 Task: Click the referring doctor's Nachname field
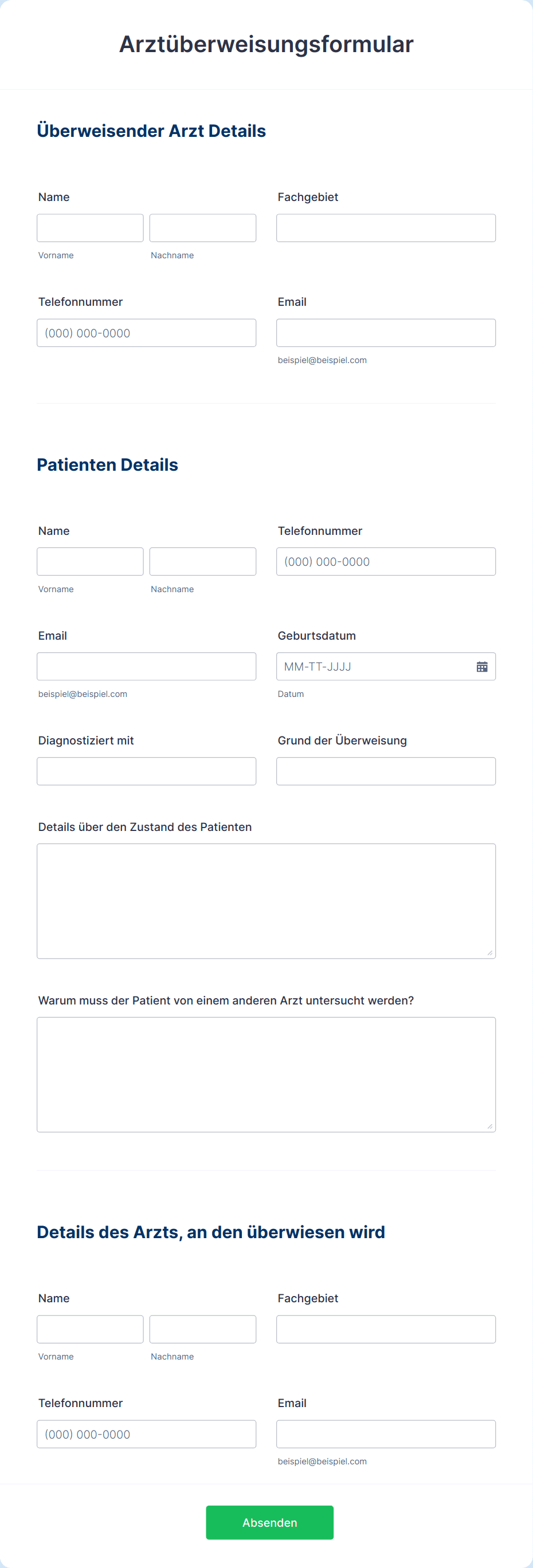tap(203, 228)
